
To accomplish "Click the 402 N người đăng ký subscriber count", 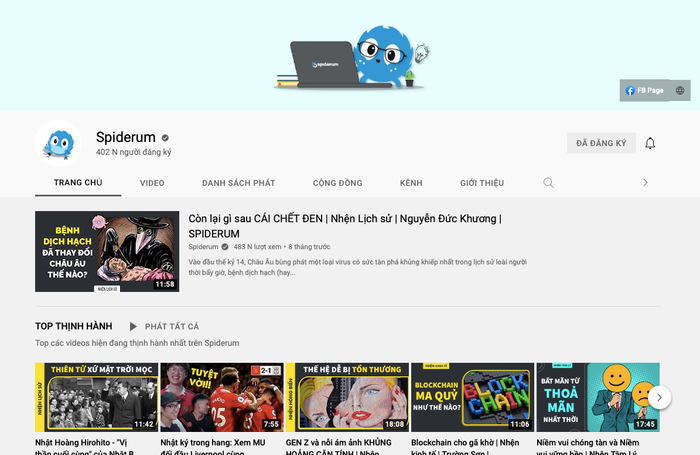I will [x=133, y=152].
